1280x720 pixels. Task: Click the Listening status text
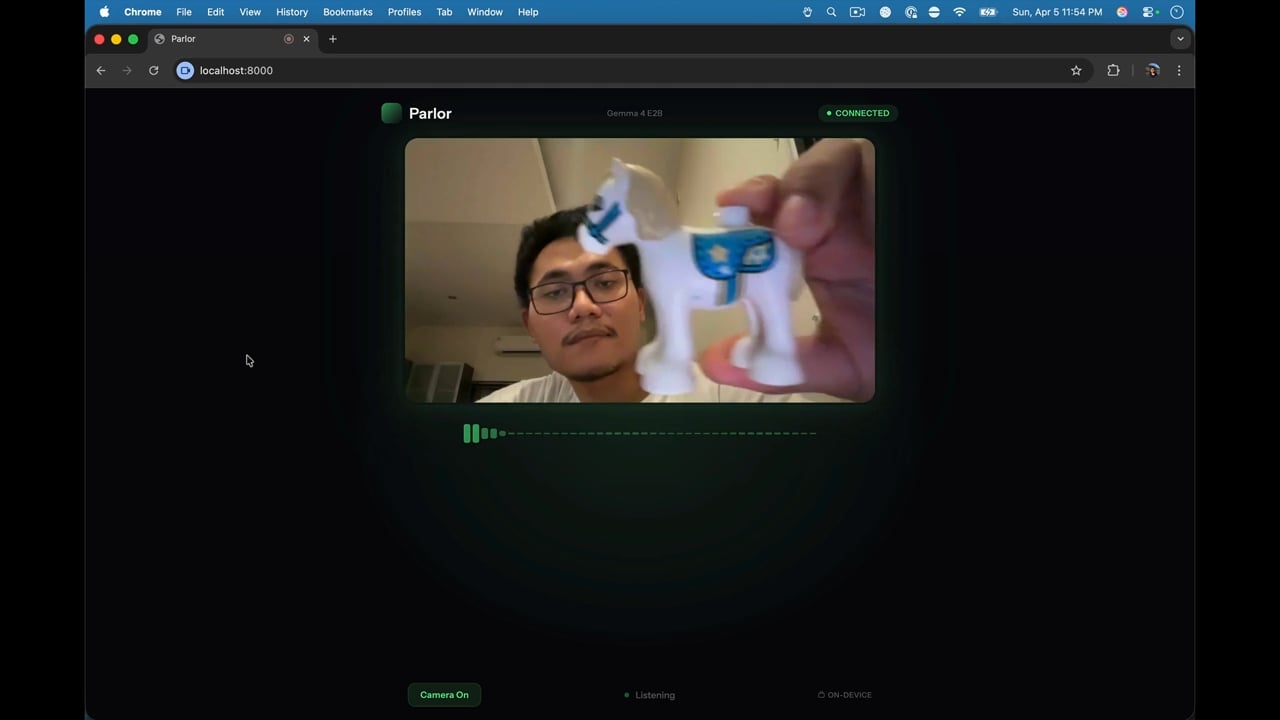(655, 695)
